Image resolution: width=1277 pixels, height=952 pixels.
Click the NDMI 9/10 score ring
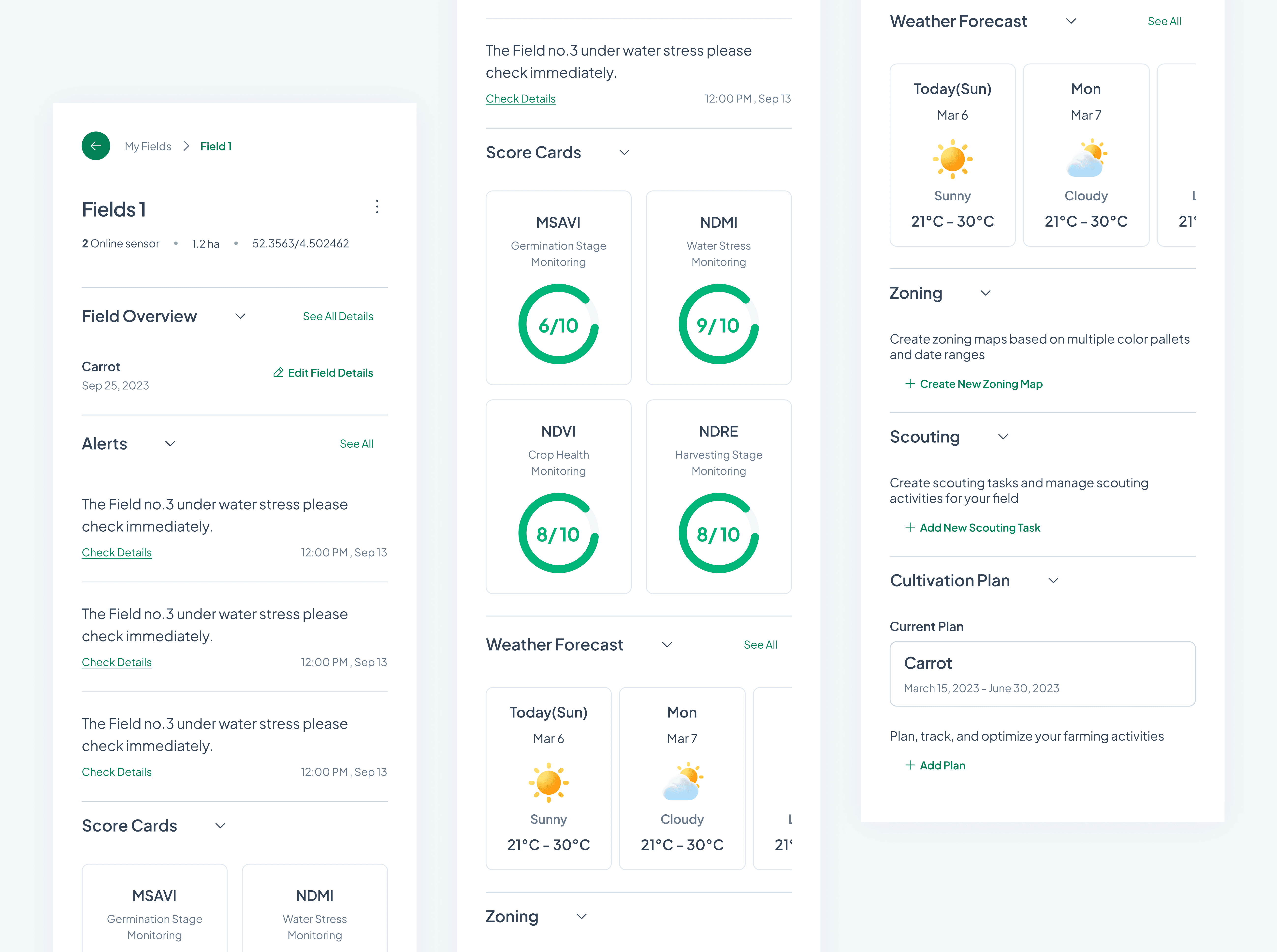(718, 324)
